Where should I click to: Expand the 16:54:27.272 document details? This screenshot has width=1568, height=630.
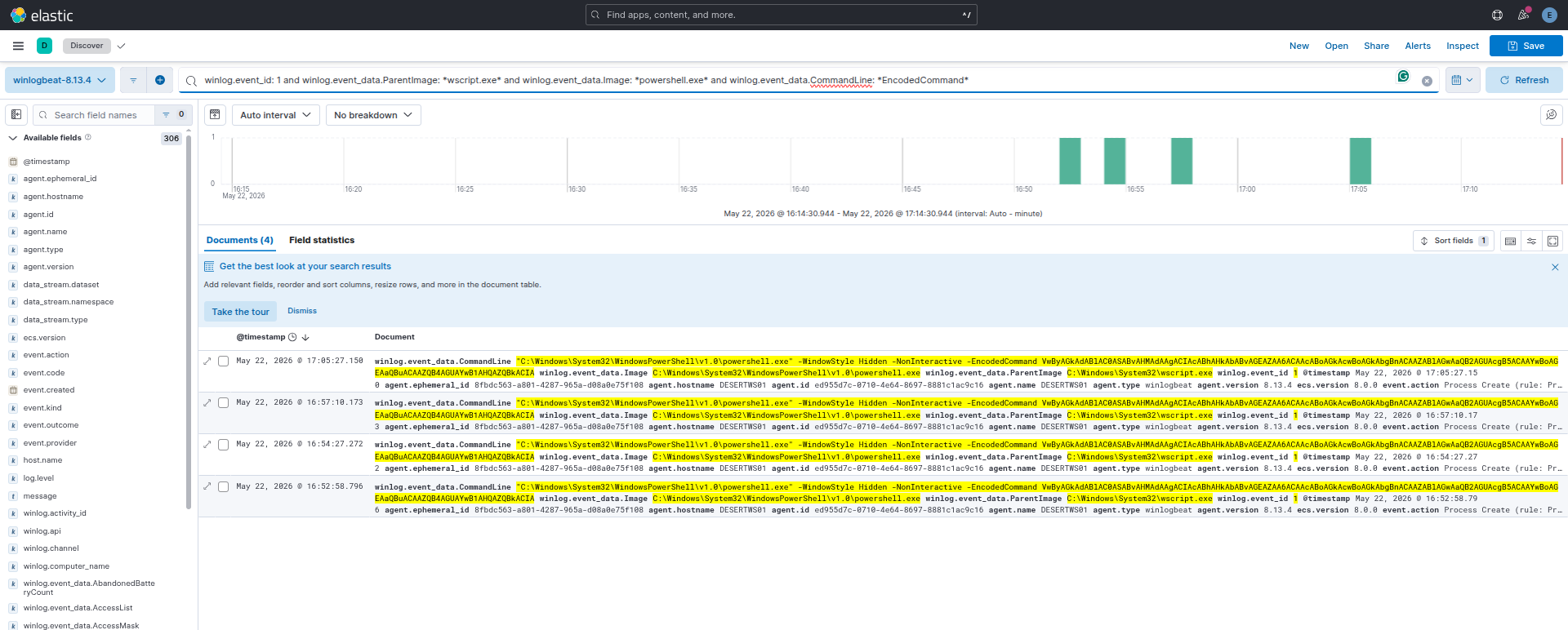click(207, 444)
